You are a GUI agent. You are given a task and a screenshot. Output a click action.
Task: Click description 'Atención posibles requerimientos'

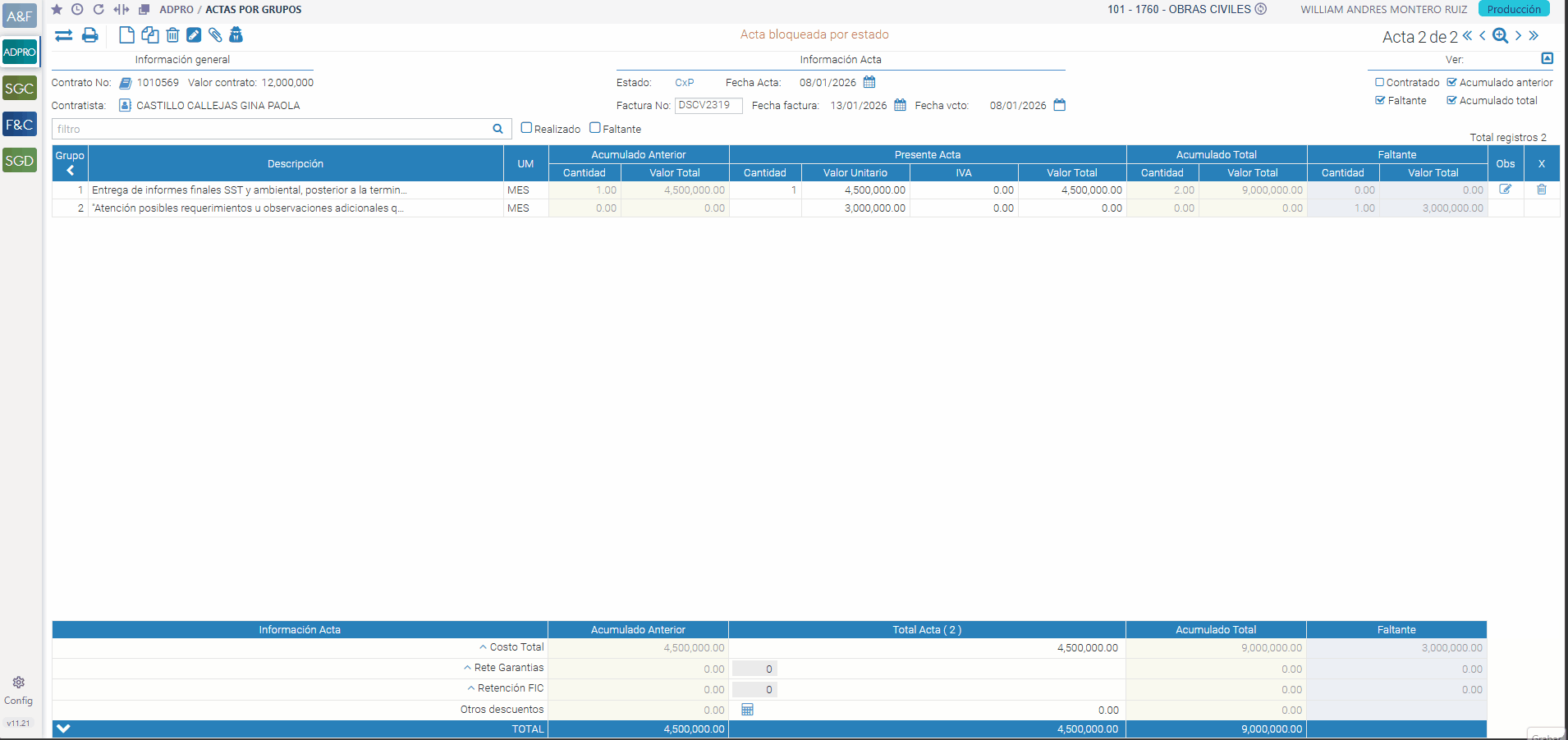(x=248, y=208)
